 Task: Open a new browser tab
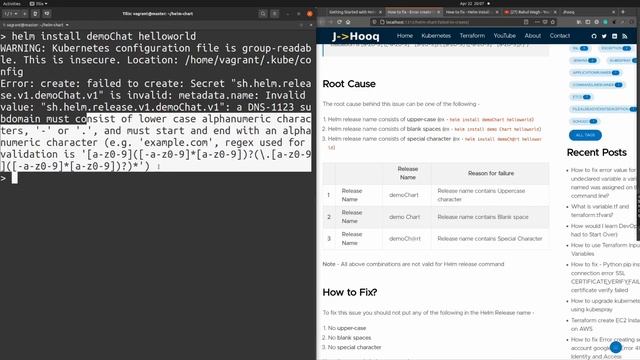(623, 12)
